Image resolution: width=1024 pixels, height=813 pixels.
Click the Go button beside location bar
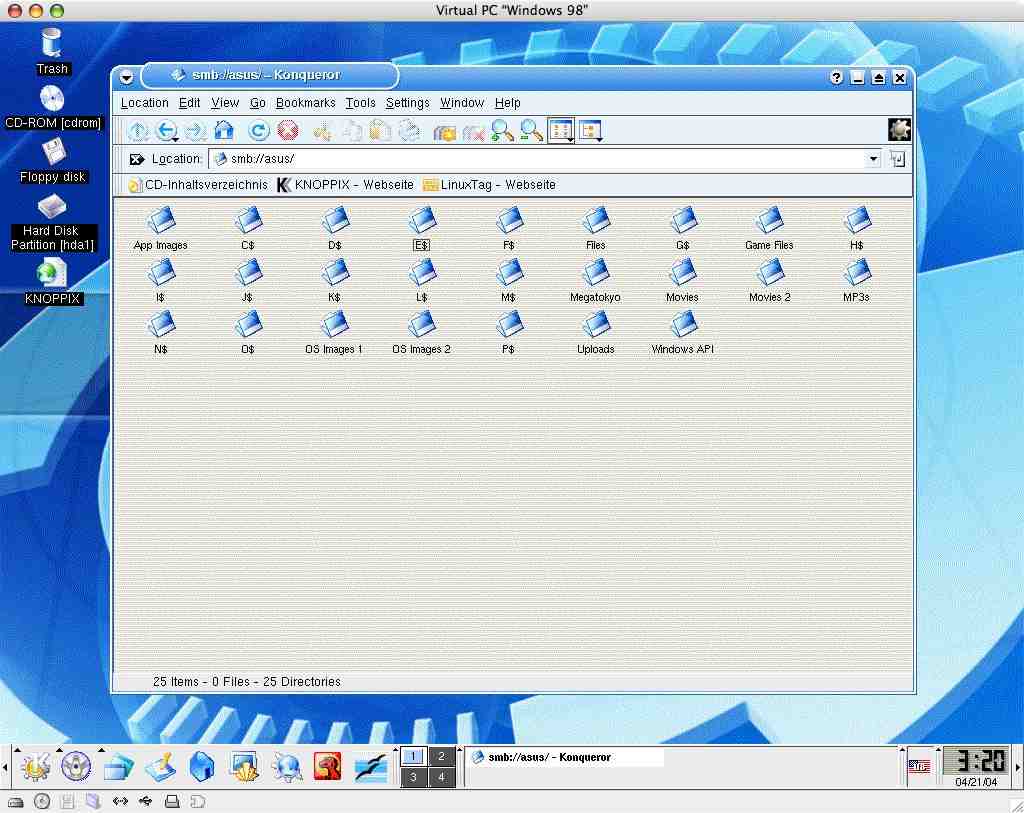897,159
